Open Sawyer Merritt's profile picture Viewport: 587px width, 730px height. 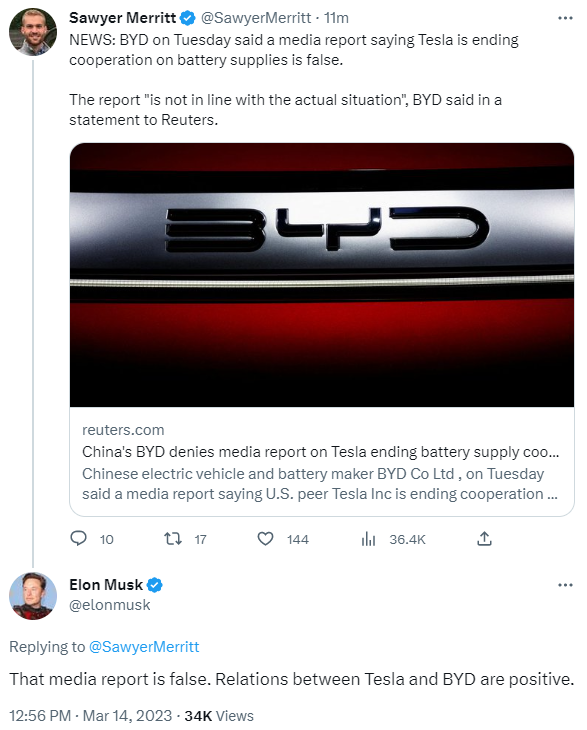tap(33, 32)
